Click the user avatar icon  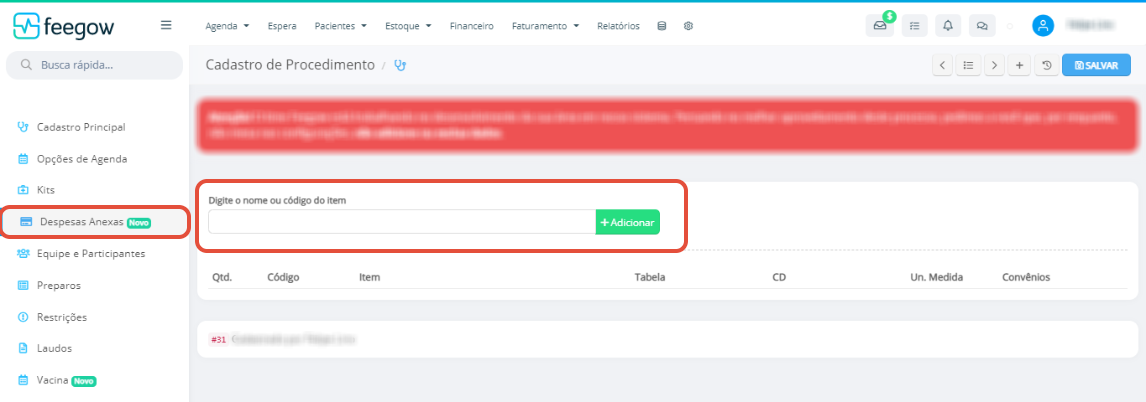(1043, 26)
